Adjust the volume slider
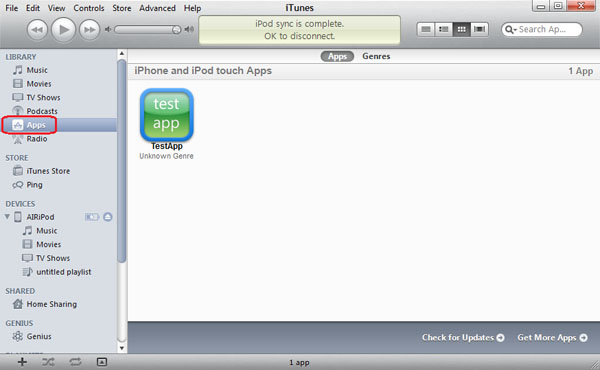Image resolution: width=600 pixels, height=370 pixels. pos(148,29)
